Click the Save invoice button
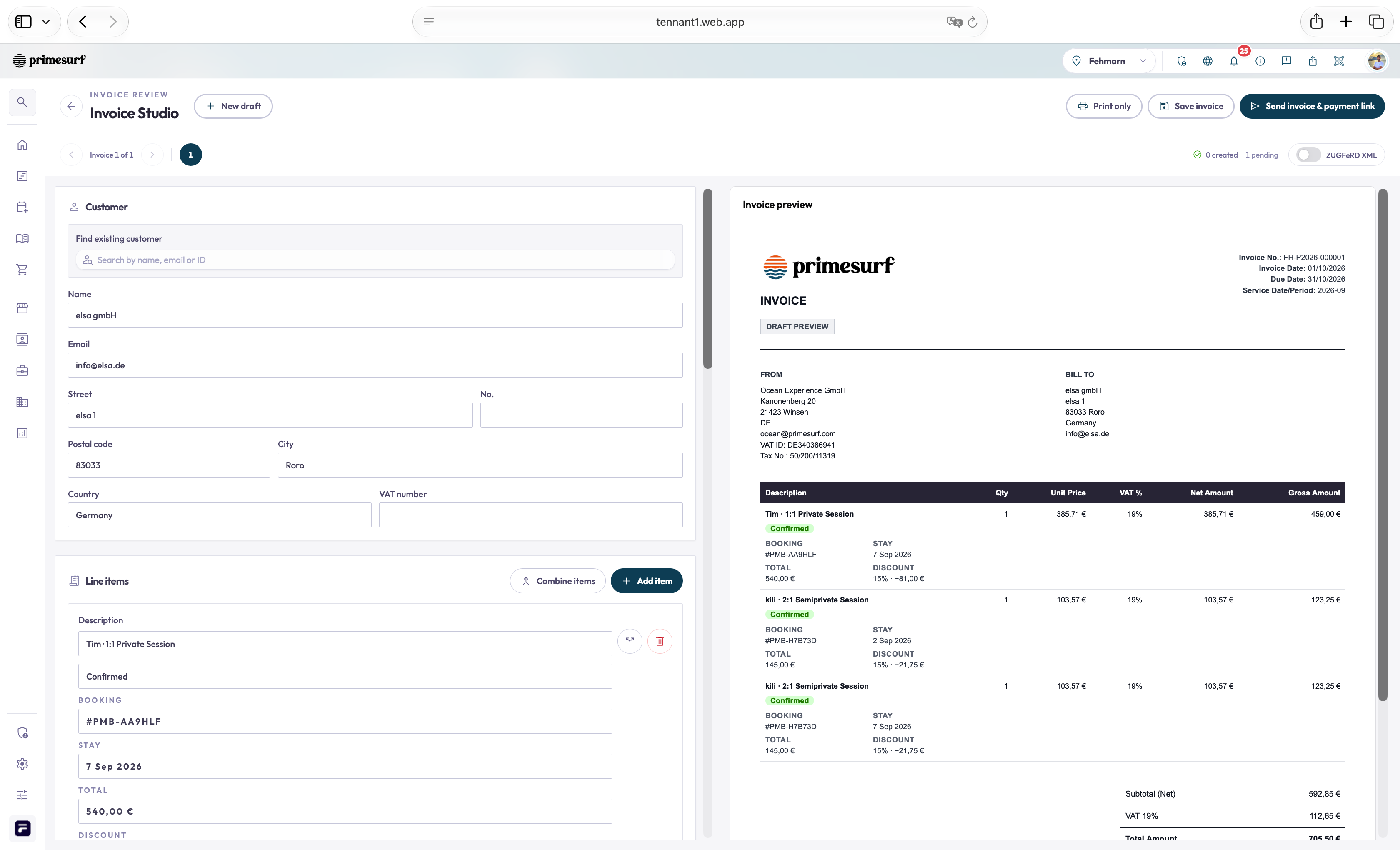 pos(1190,106)
